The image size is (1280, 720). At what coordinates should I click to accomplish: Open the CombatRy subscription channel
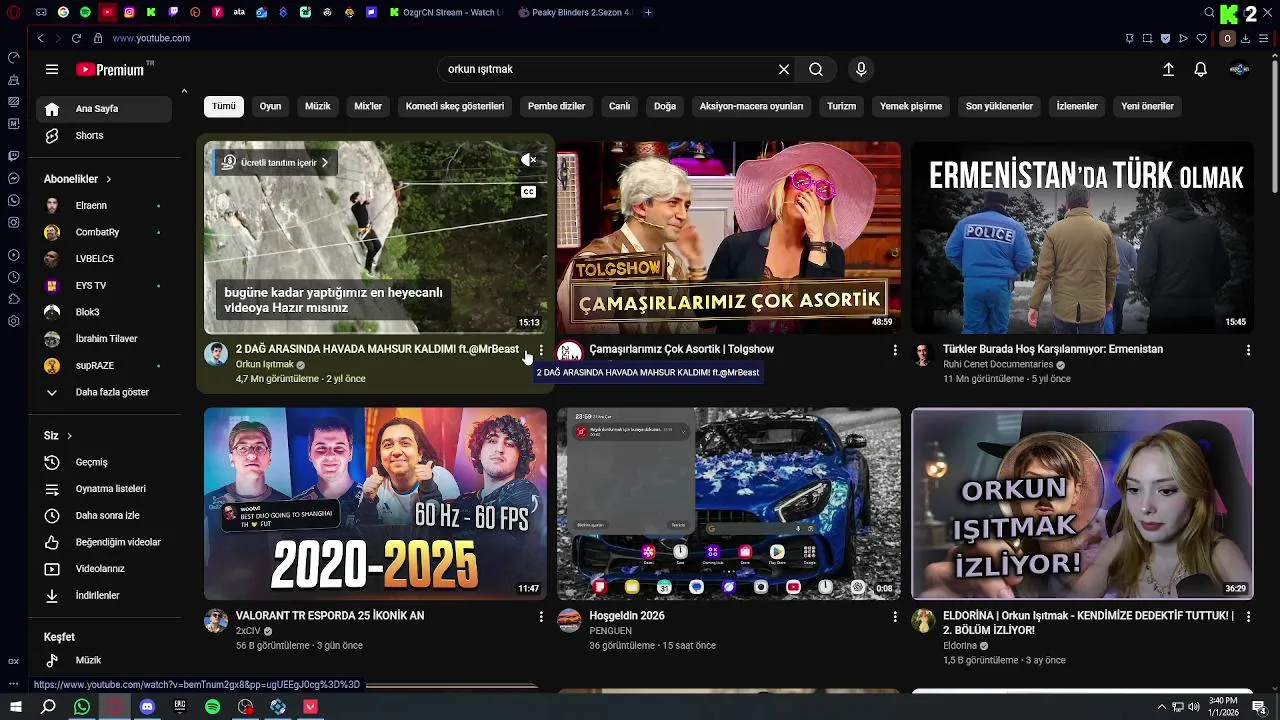(104, 232)
